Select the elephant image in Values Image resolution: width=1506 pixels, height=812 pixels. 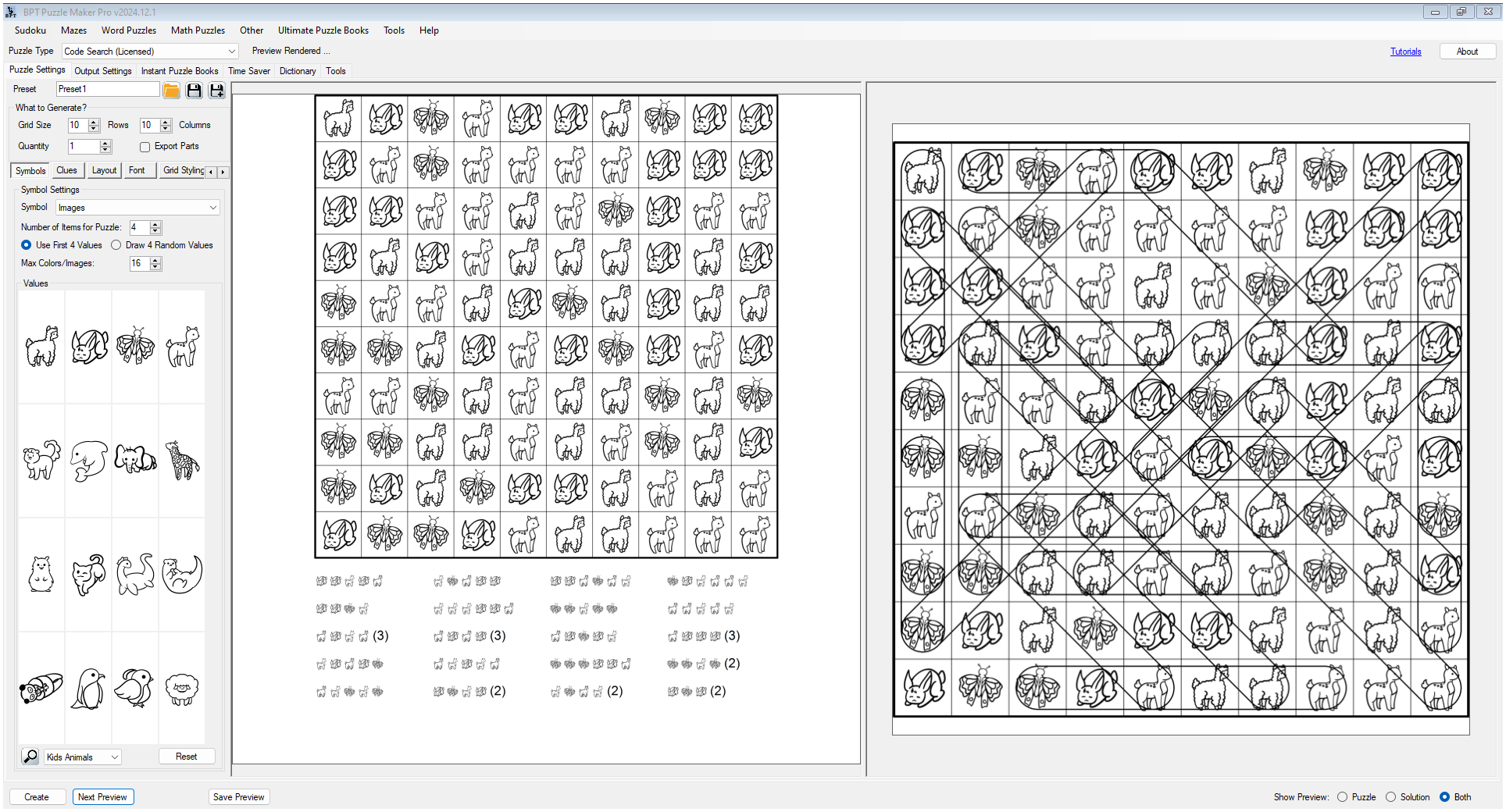(x=135, y=461)
